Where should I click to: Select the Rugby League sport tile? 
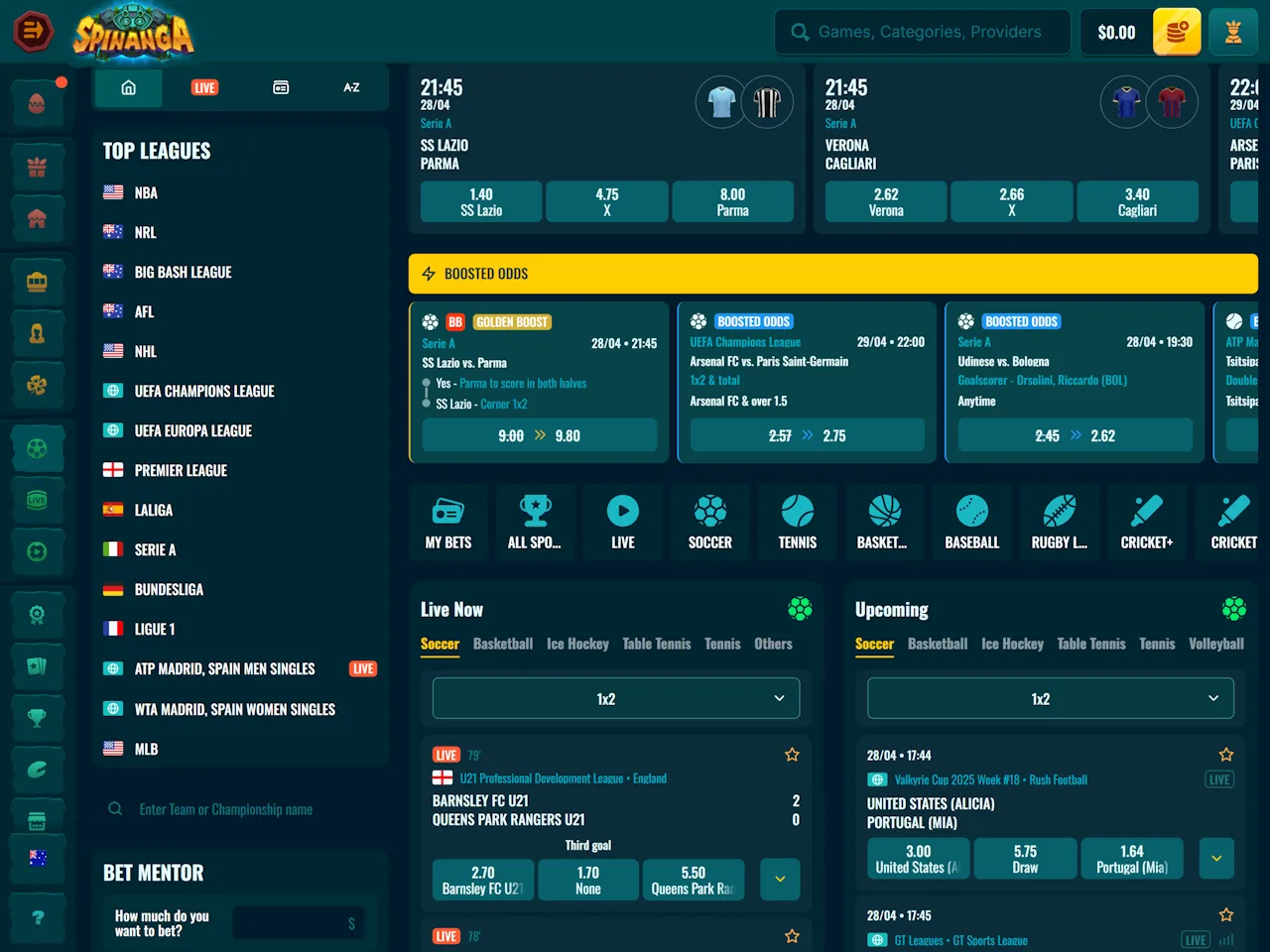coord(1060,523)
